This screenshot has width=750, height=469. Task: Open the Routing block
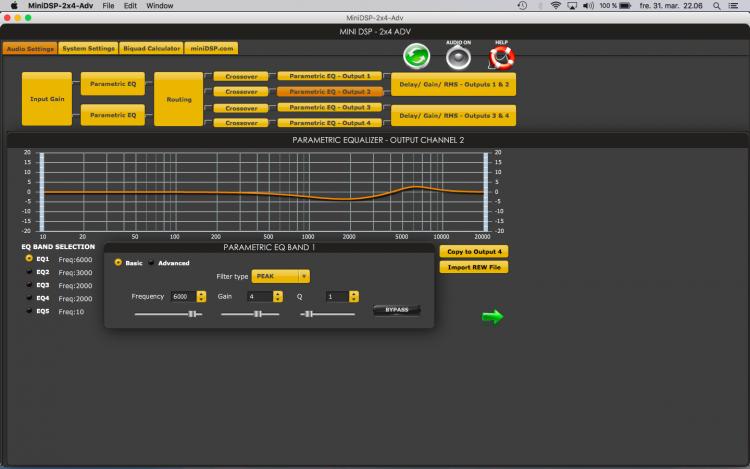point(178,99)
